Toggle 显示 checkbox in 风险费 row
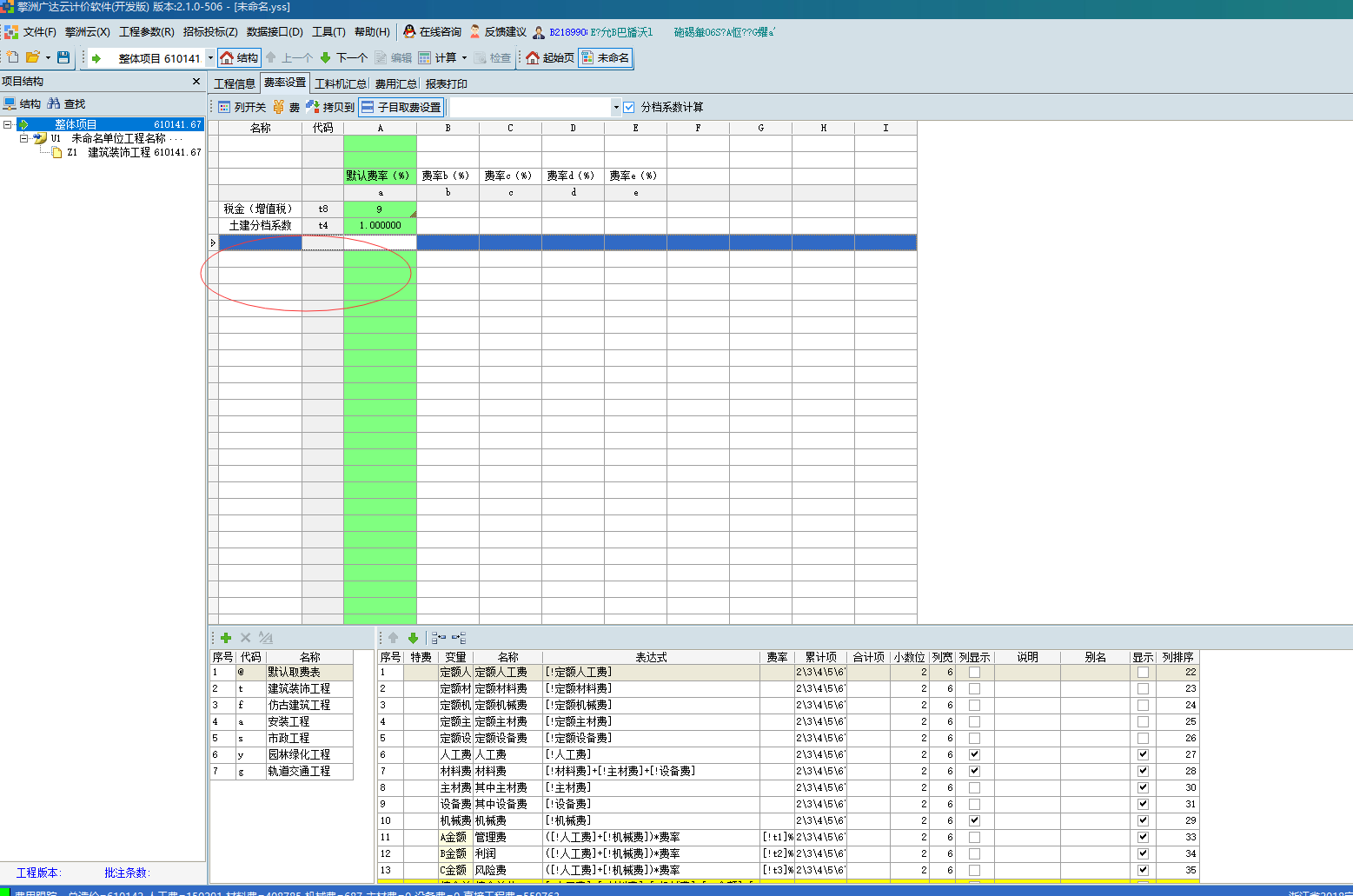This screenshot has width=1353, height=896. [1143, 871]
